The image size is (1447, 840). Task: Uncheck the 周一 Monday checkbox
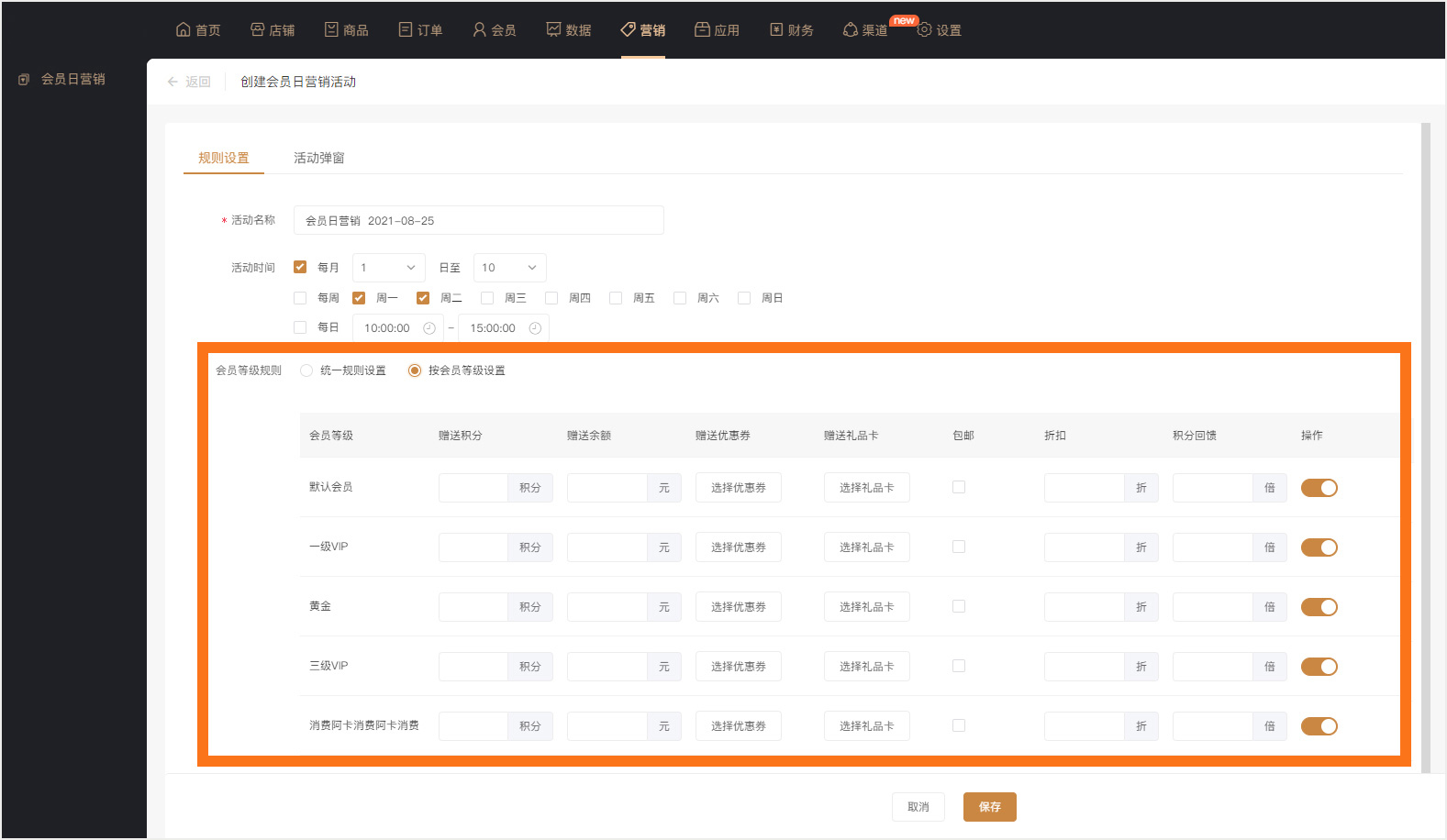359,298
